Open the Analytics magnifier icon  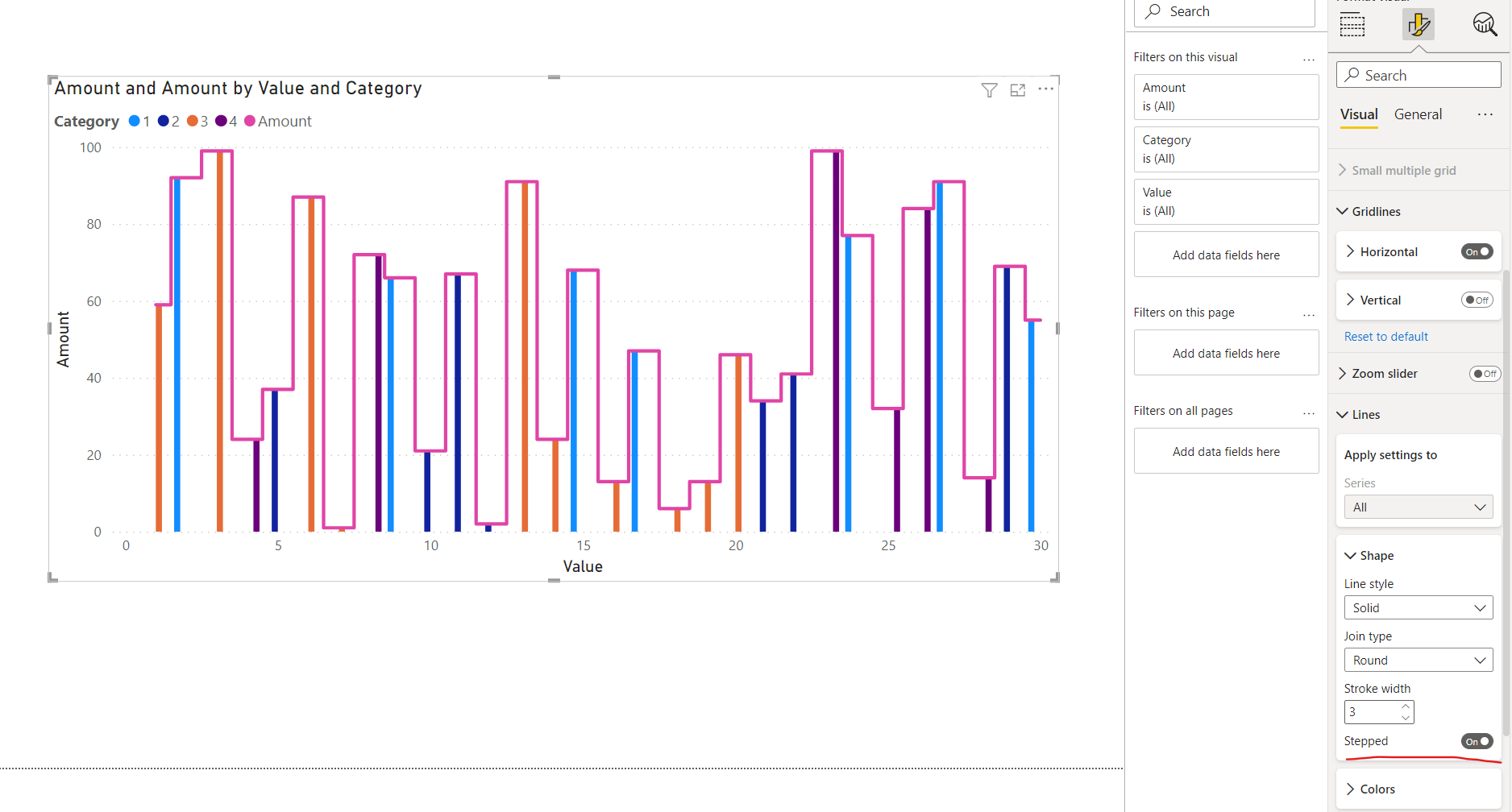coord(1485,25)
